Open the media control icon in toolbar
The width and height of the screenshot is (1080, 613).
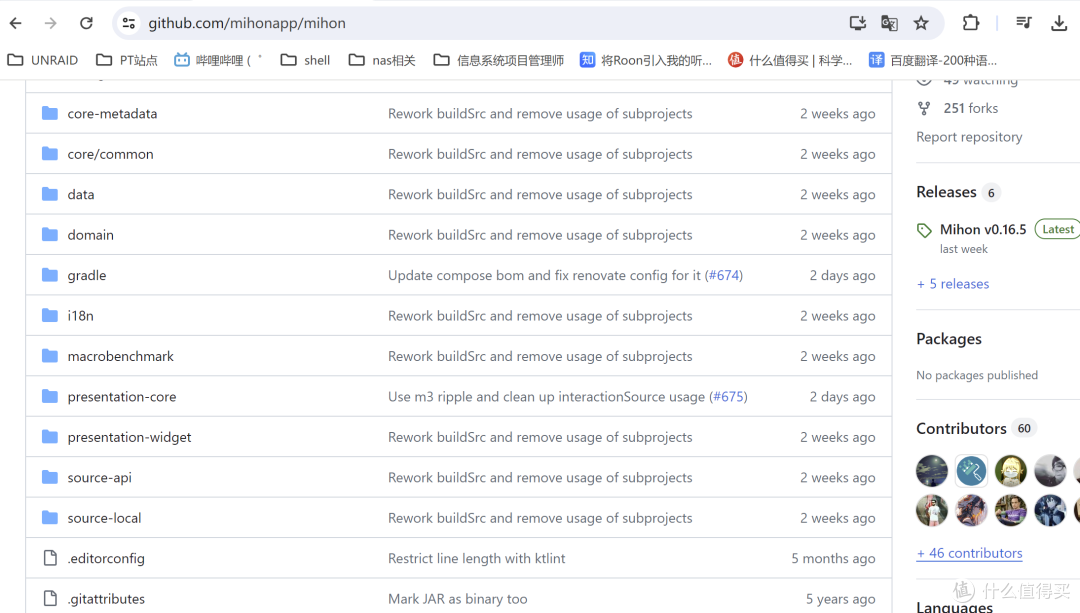[1023, 23]
